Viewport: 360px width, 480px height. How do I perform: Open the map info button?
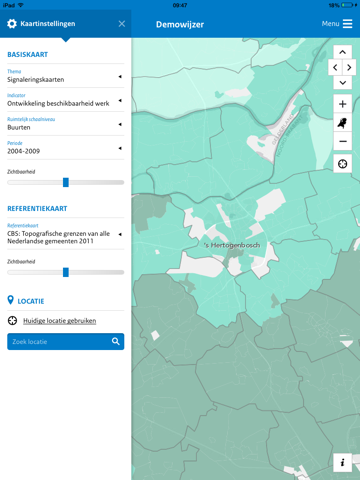[x=342, y=463]
